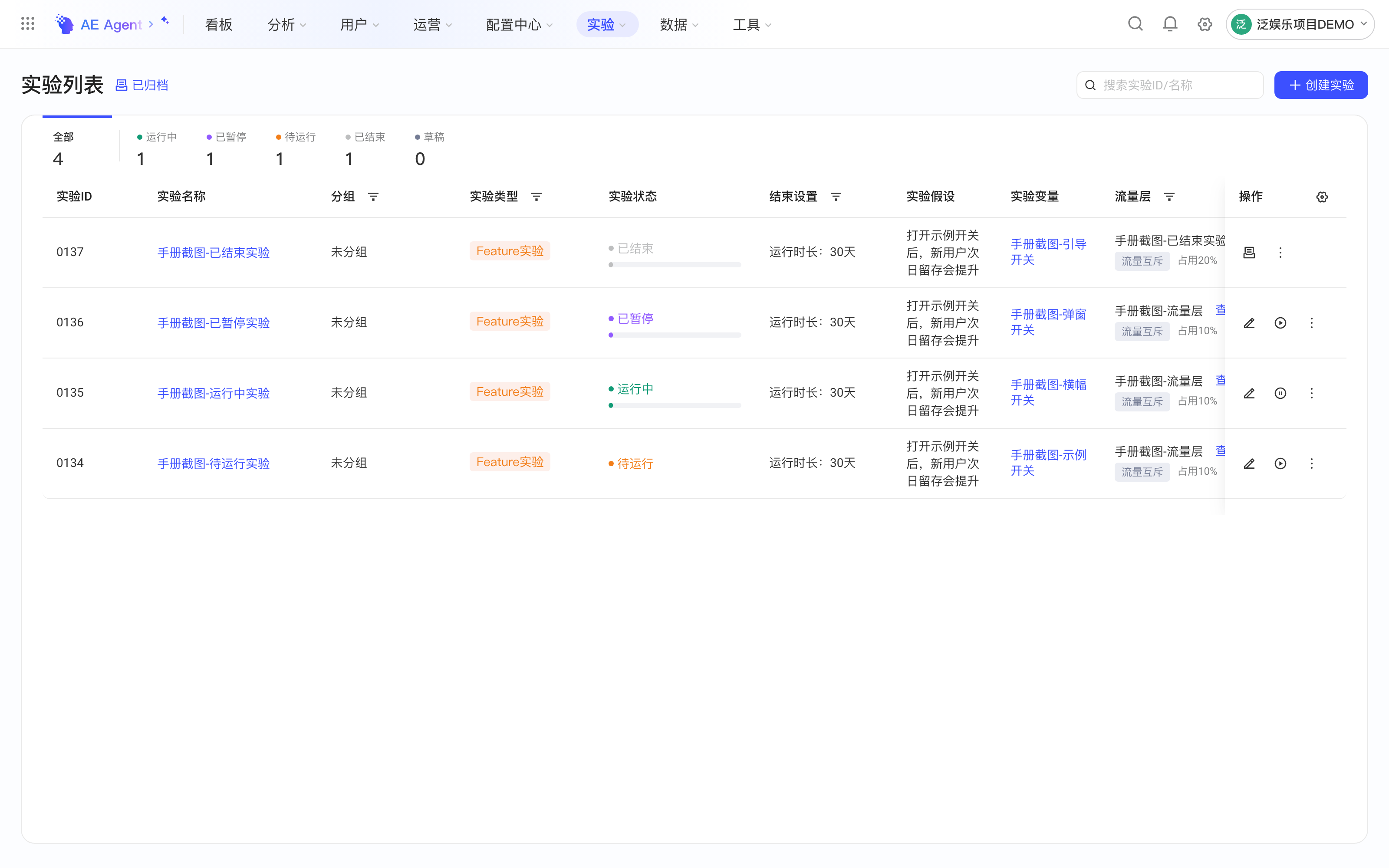Open 手册截图-运行中实验 experiment link
1389x868 pixels.
(214, 393)
